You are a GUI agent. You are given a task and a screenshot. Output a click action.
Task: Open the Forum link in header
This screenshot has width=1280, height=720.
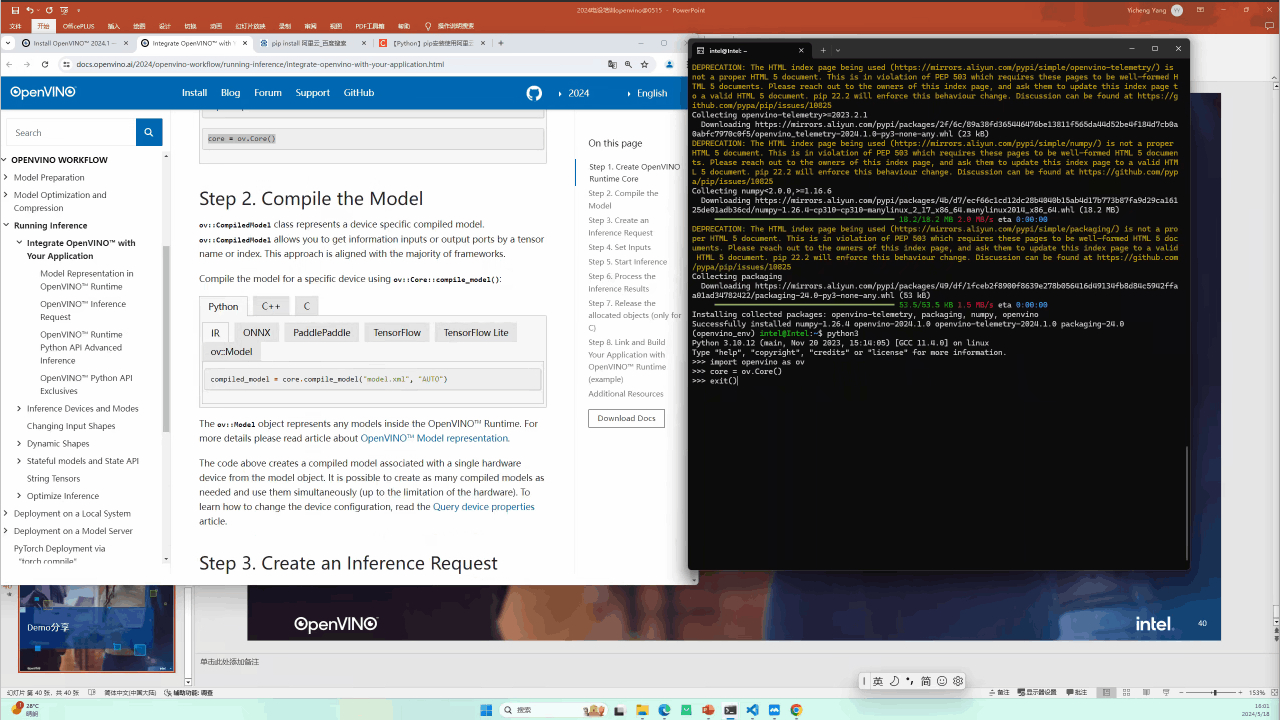tap(268, 93)
